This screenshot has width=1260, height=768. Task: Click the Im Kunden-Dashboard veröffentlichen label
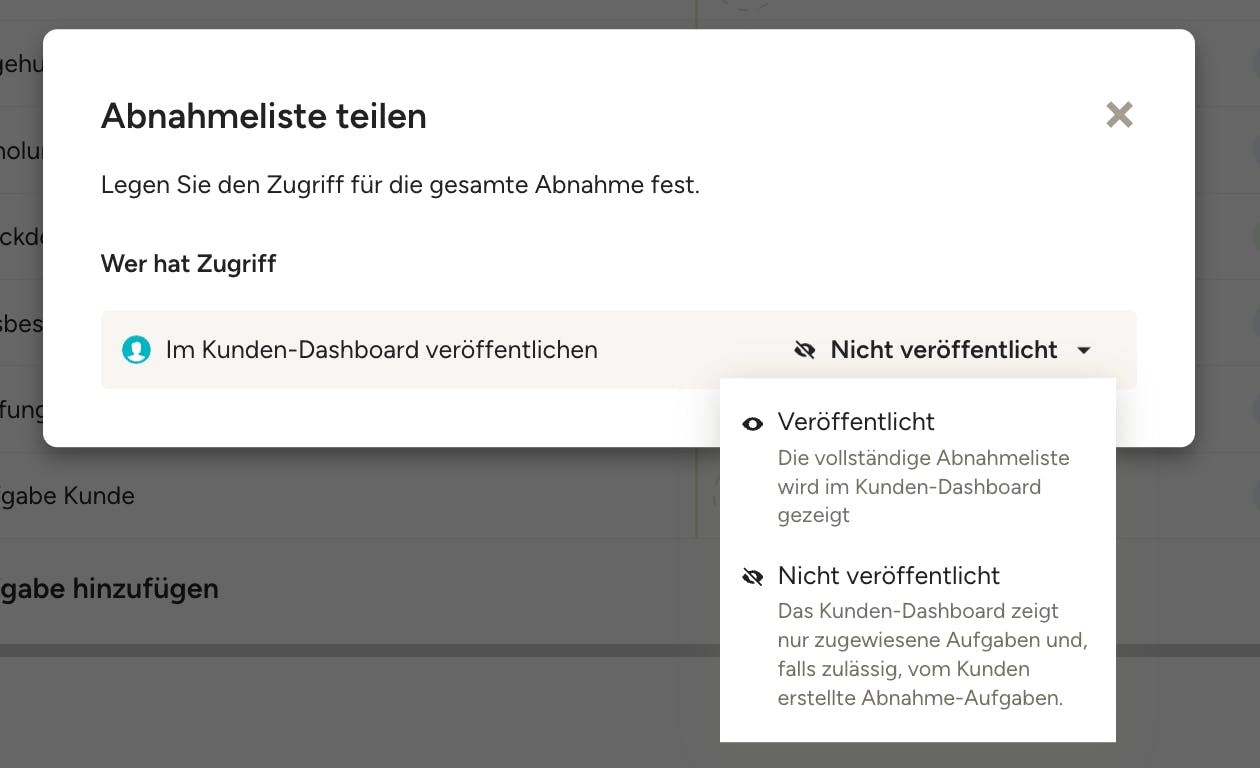[x=381, y=350]
